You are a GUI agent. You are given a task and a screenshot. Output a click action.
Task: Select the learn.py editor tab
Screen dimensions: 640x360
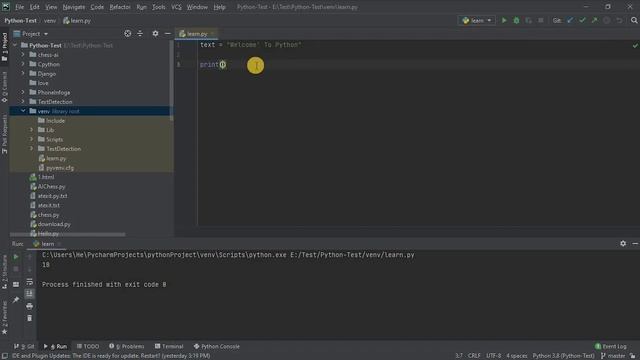197,33
